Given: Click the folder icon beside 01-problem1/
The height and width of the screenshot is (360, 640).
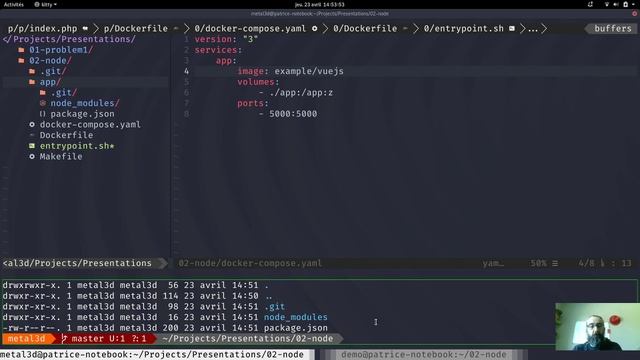Looking at the screenshot, I should tap(21, 50).
